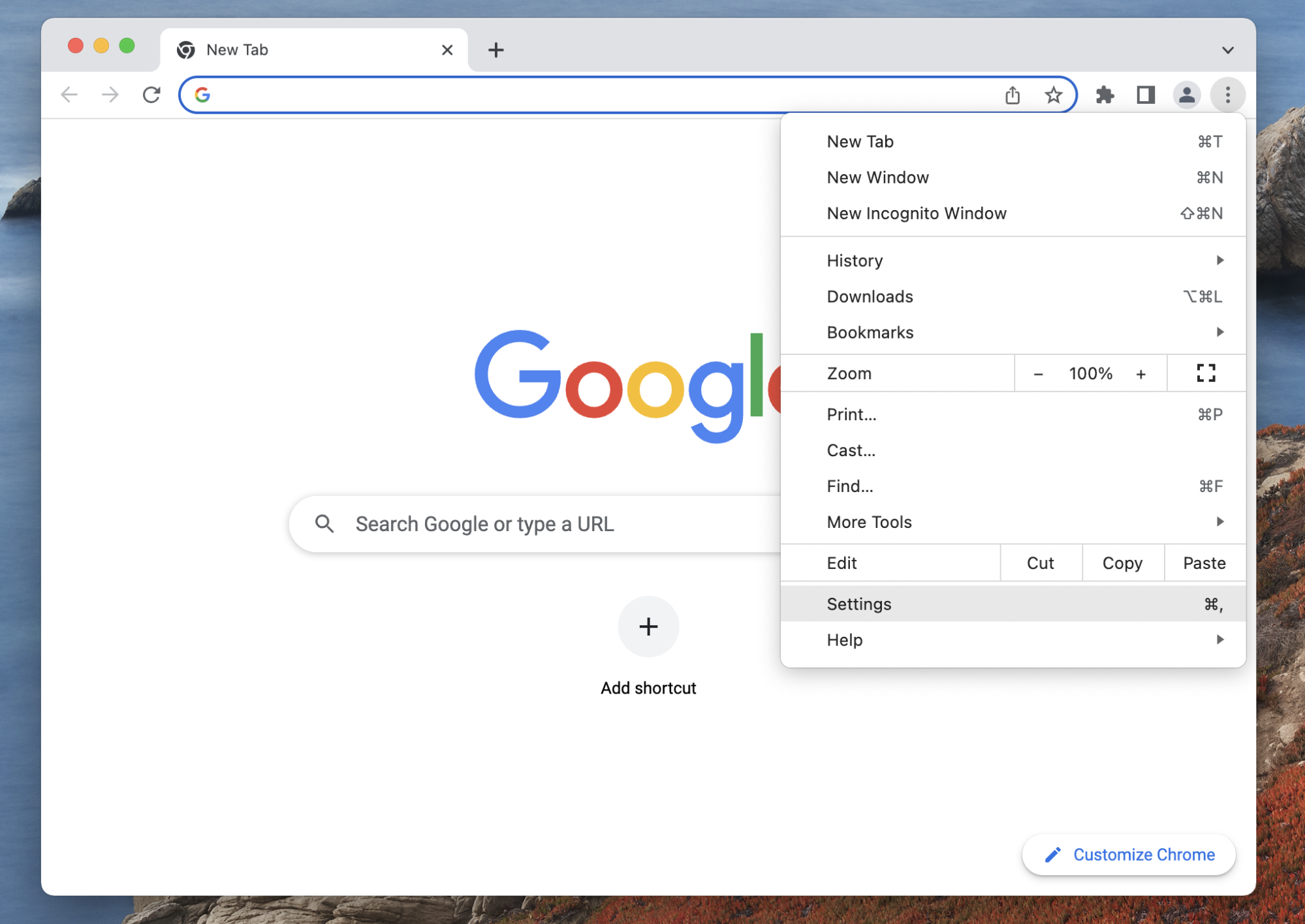The height and width of the screenshot is (924, 1305).
Task: Click Copy in the Edit row
Action: coord(1123,563)
